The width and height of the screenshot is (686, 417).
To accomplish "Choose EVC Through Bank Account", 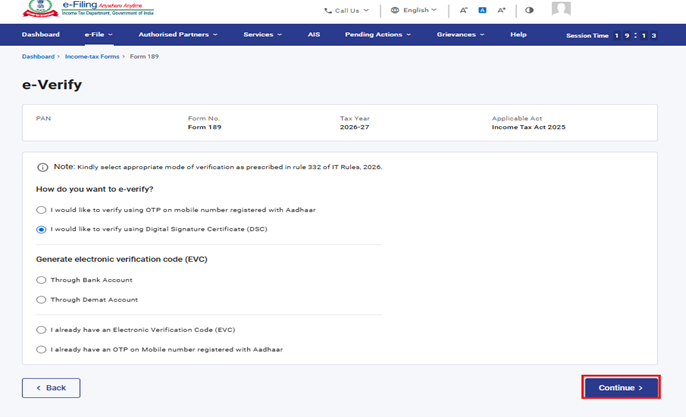I will point(41,280).
